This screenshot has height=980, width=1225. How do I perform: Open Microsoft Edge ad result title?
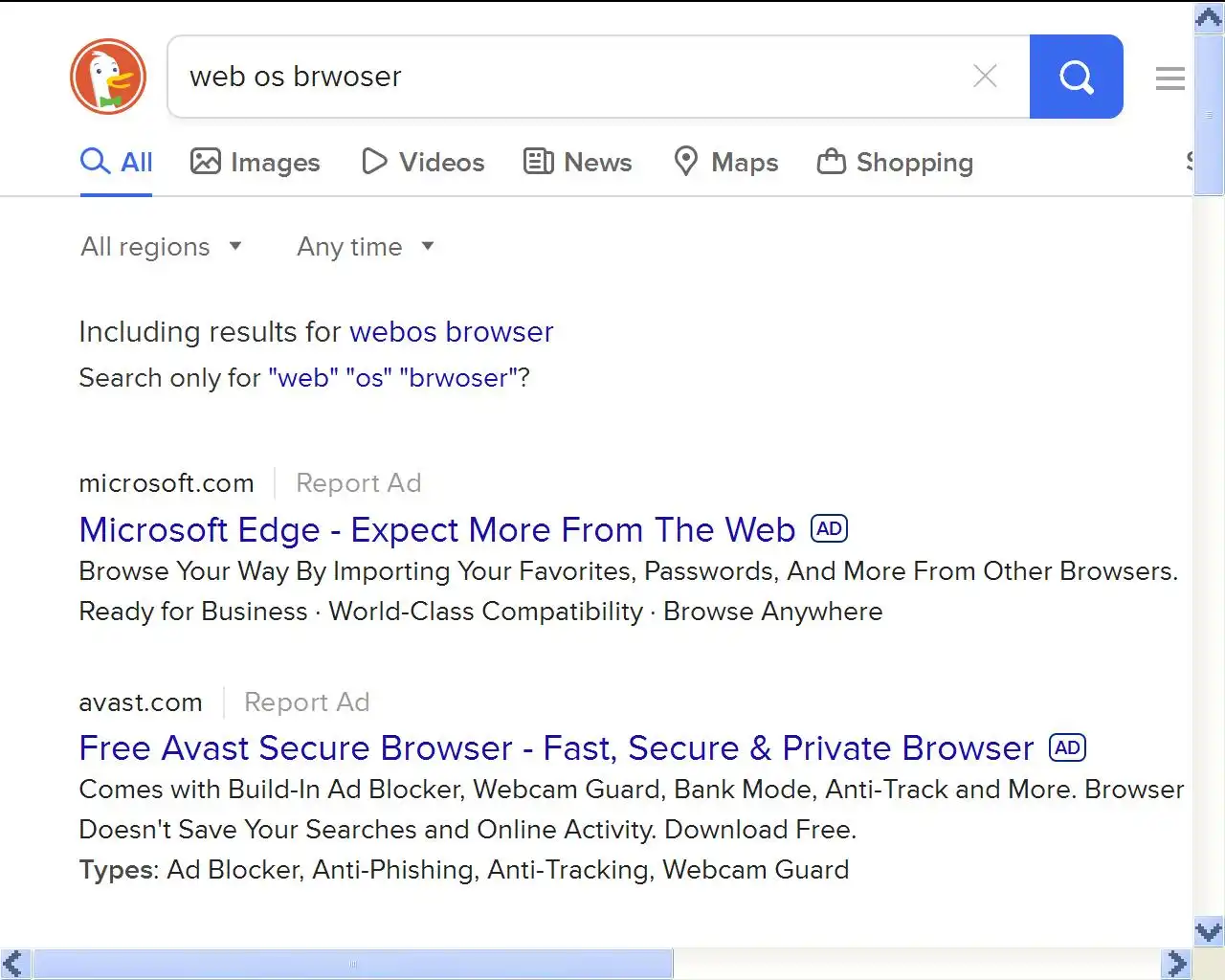436,530
